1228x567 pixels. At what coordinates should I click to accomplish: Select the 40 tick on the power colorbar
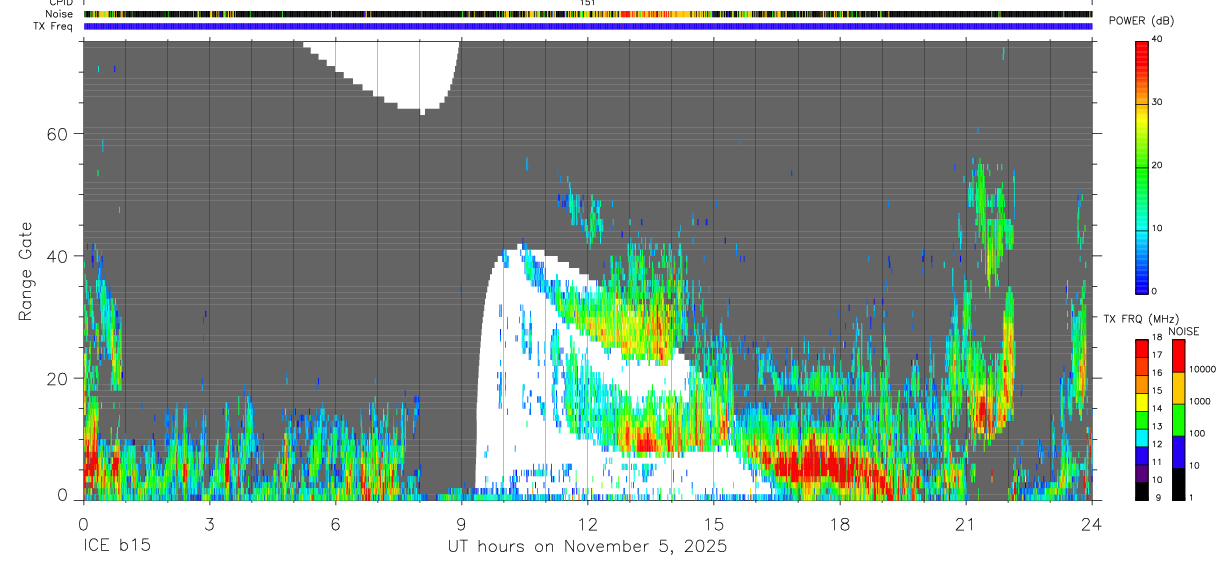[x=1159, y=40]
